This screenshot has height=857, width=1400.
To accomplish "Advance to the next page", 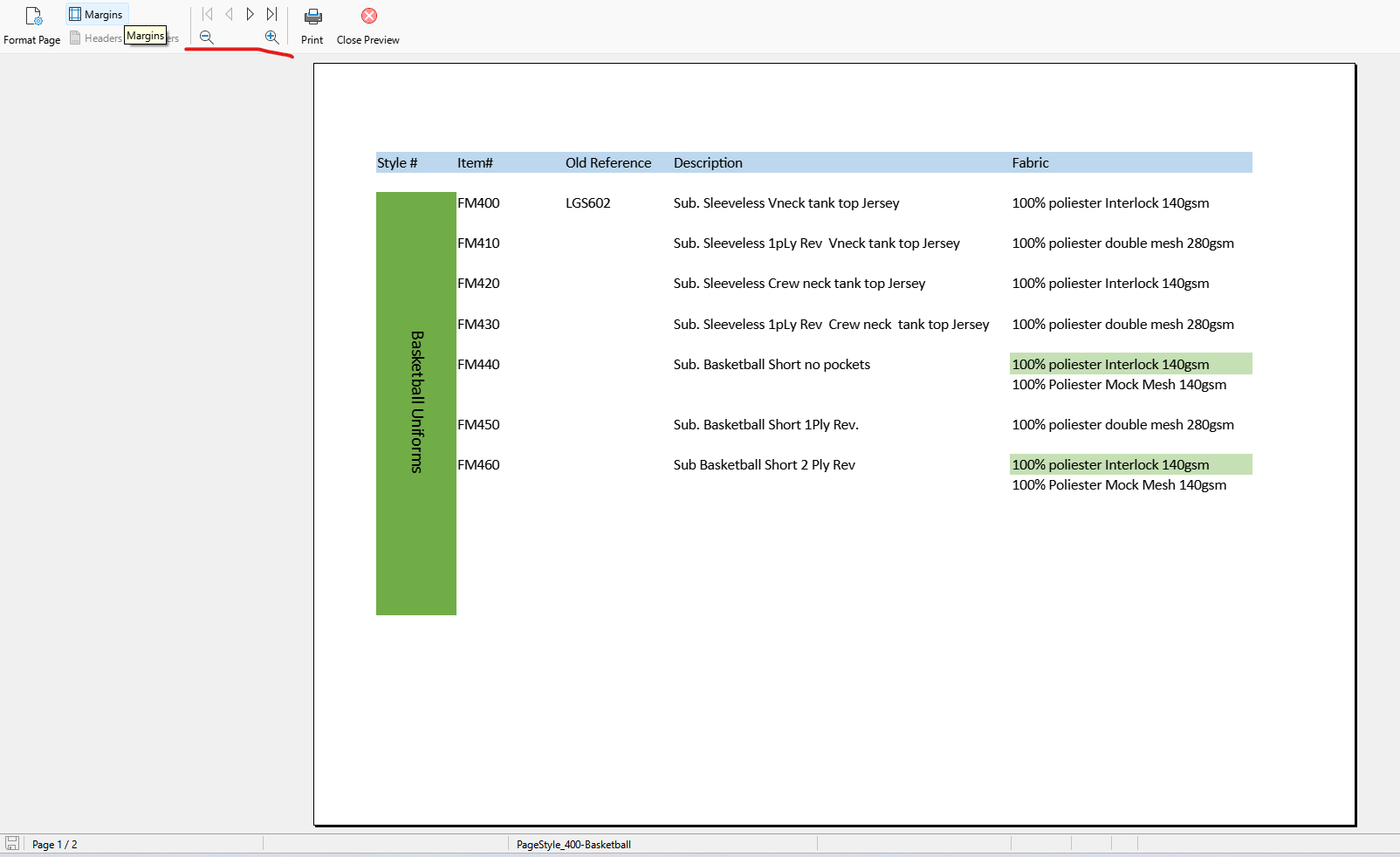I will click(250, 14).
